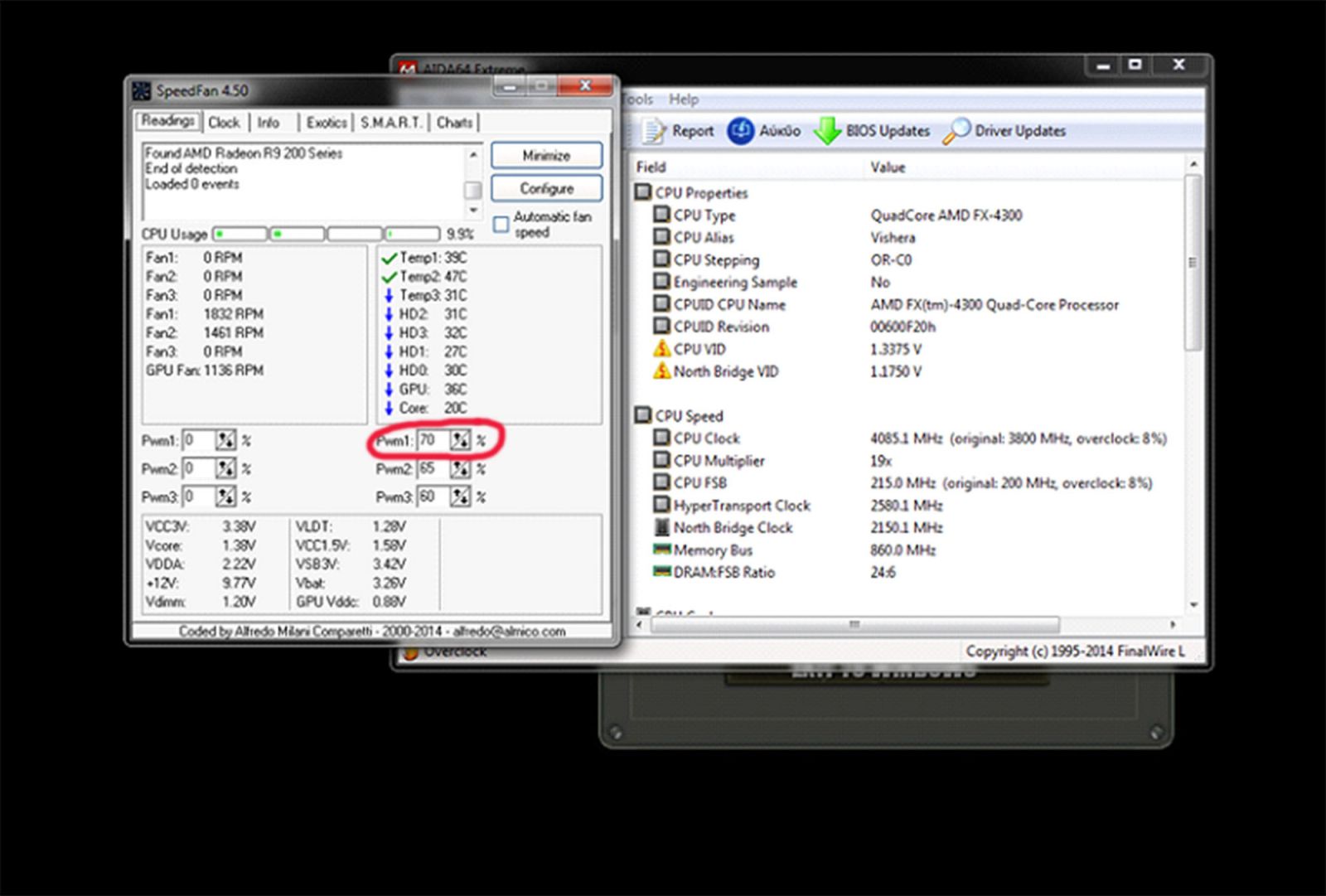Click the Configure button
Image resolution: width=1326 pixels, height=896 pixels.
point(547,188)
